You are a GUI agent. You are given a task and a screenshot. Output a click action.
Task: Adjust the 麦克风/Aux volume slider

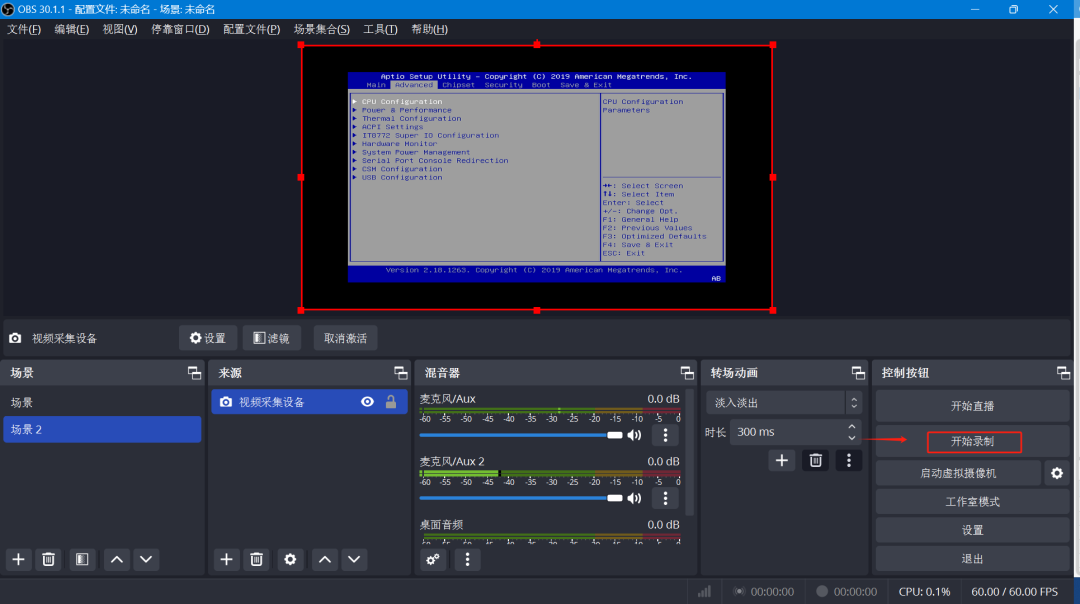[x=521, y=435]
